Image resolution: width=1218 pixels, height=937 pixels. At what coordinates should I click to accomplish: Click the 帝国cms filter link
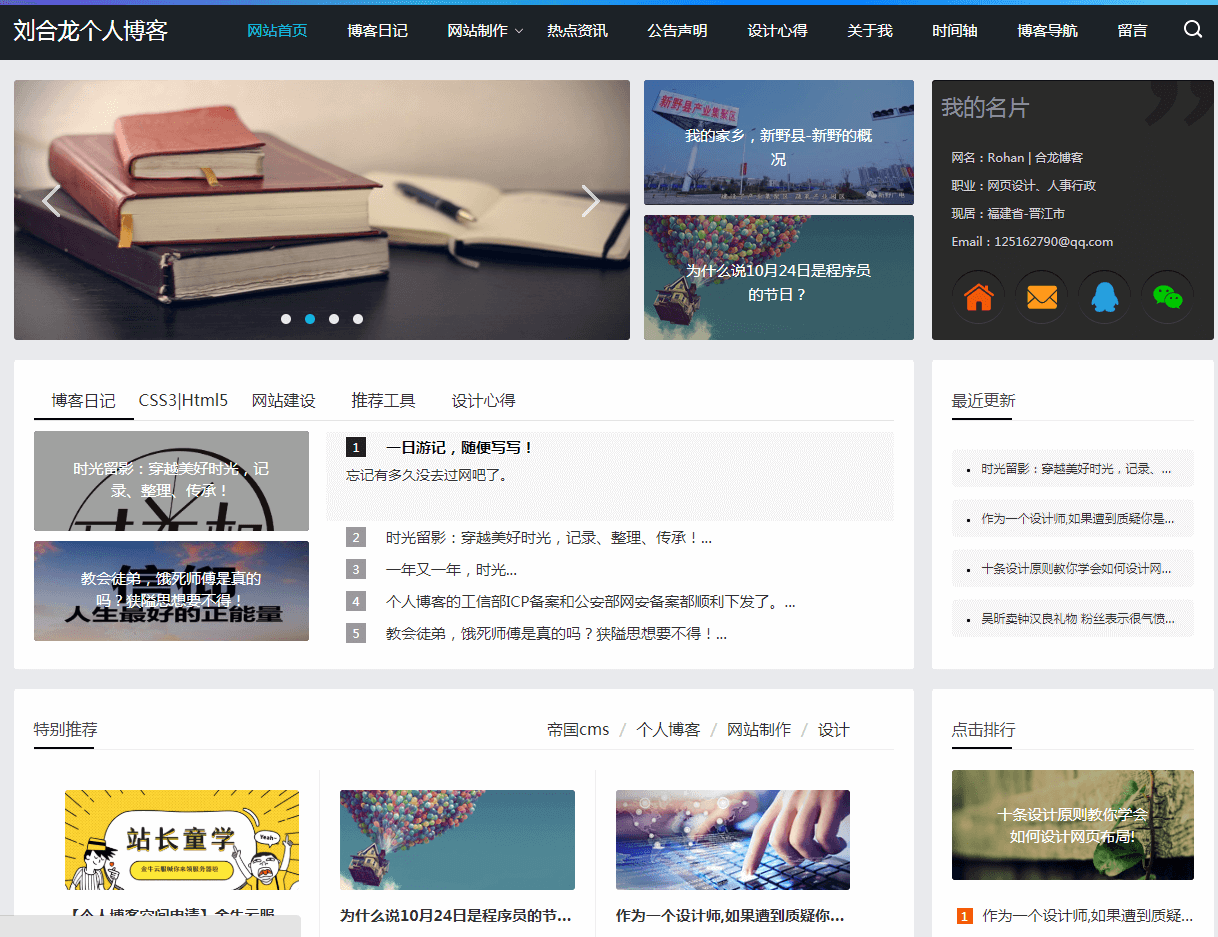[x=578, y=730]
